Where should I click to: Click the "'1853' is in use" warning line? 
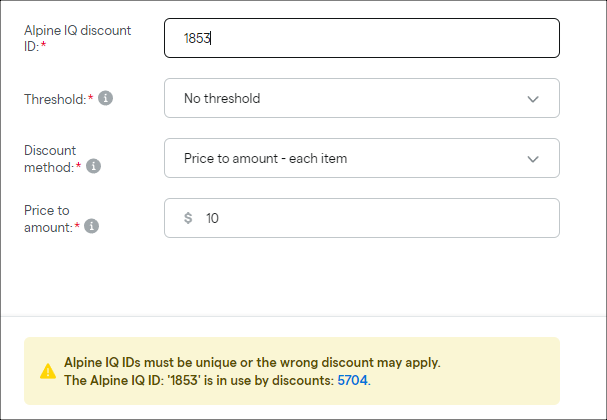(217, 380)
